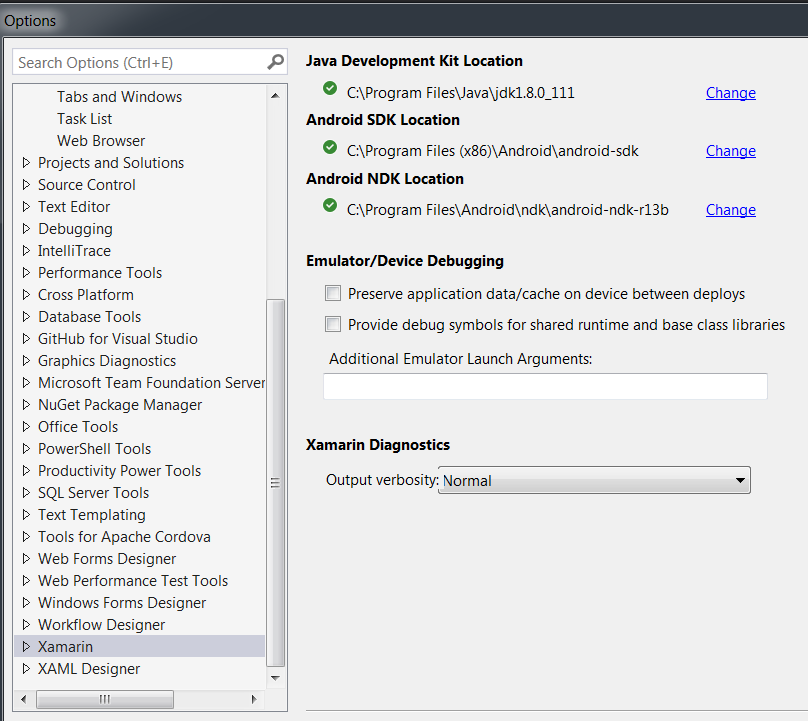Click horizontal scrollbar thumb in tree
Viewport: 808px width, 721px height.
click(x=105, y=699)
